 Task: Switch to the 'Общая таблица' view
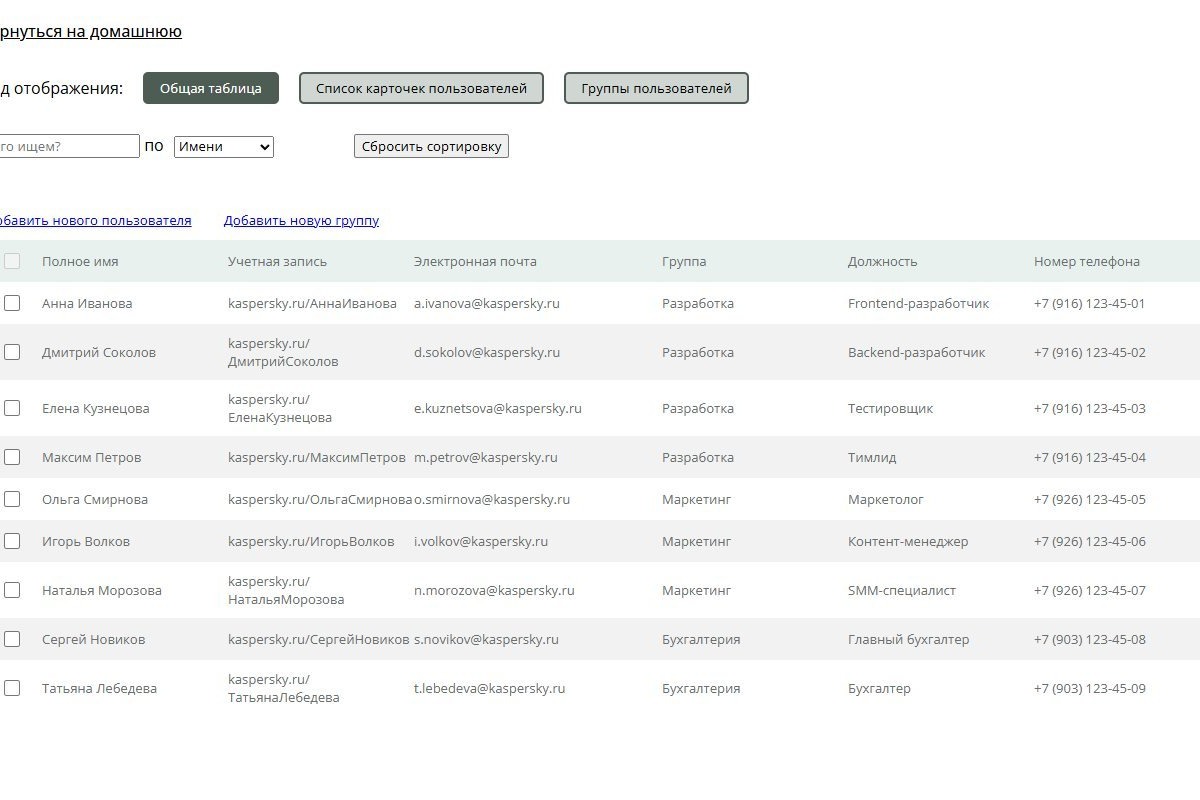coord(211,88)
